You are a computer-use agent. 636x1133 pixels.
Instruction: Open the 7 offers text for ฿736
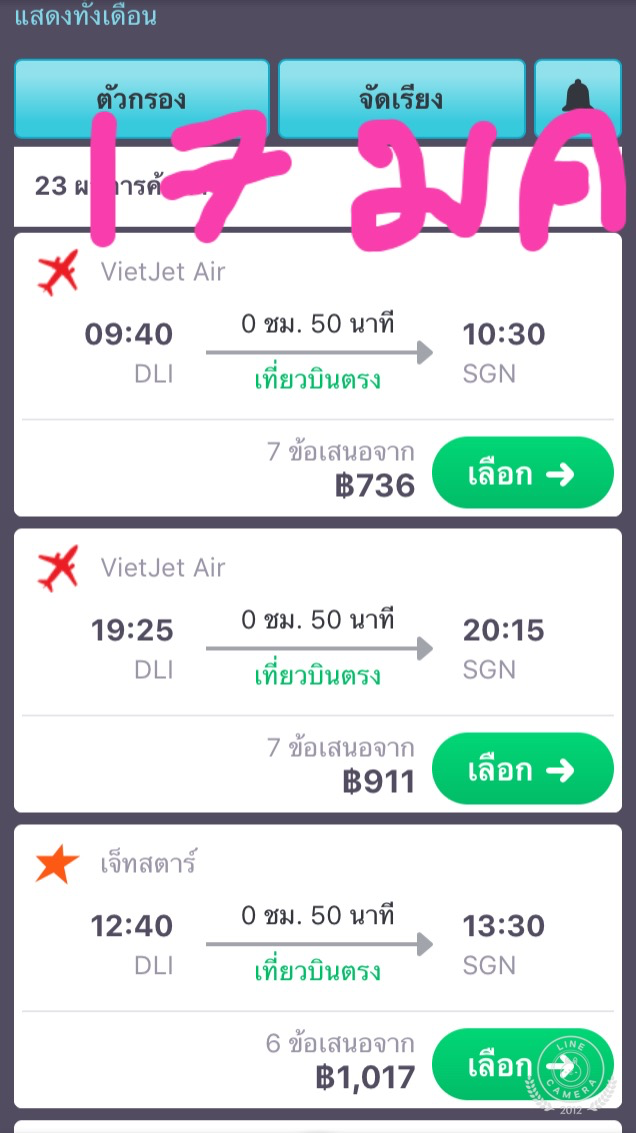coord(340,452)
